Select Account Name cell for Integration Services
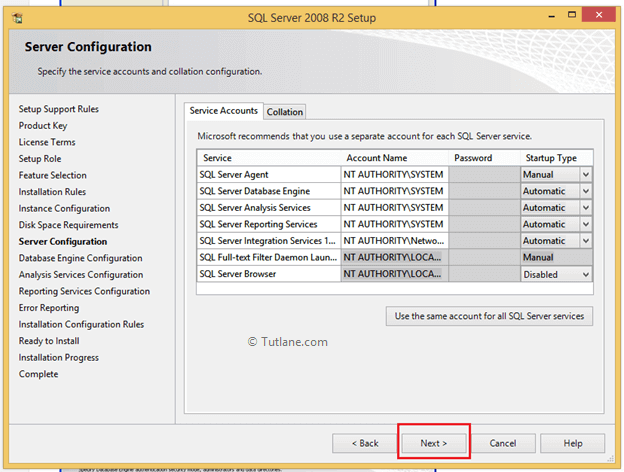Image resolution: width=624 pixels, height=472 pixels. coord(394,241)
